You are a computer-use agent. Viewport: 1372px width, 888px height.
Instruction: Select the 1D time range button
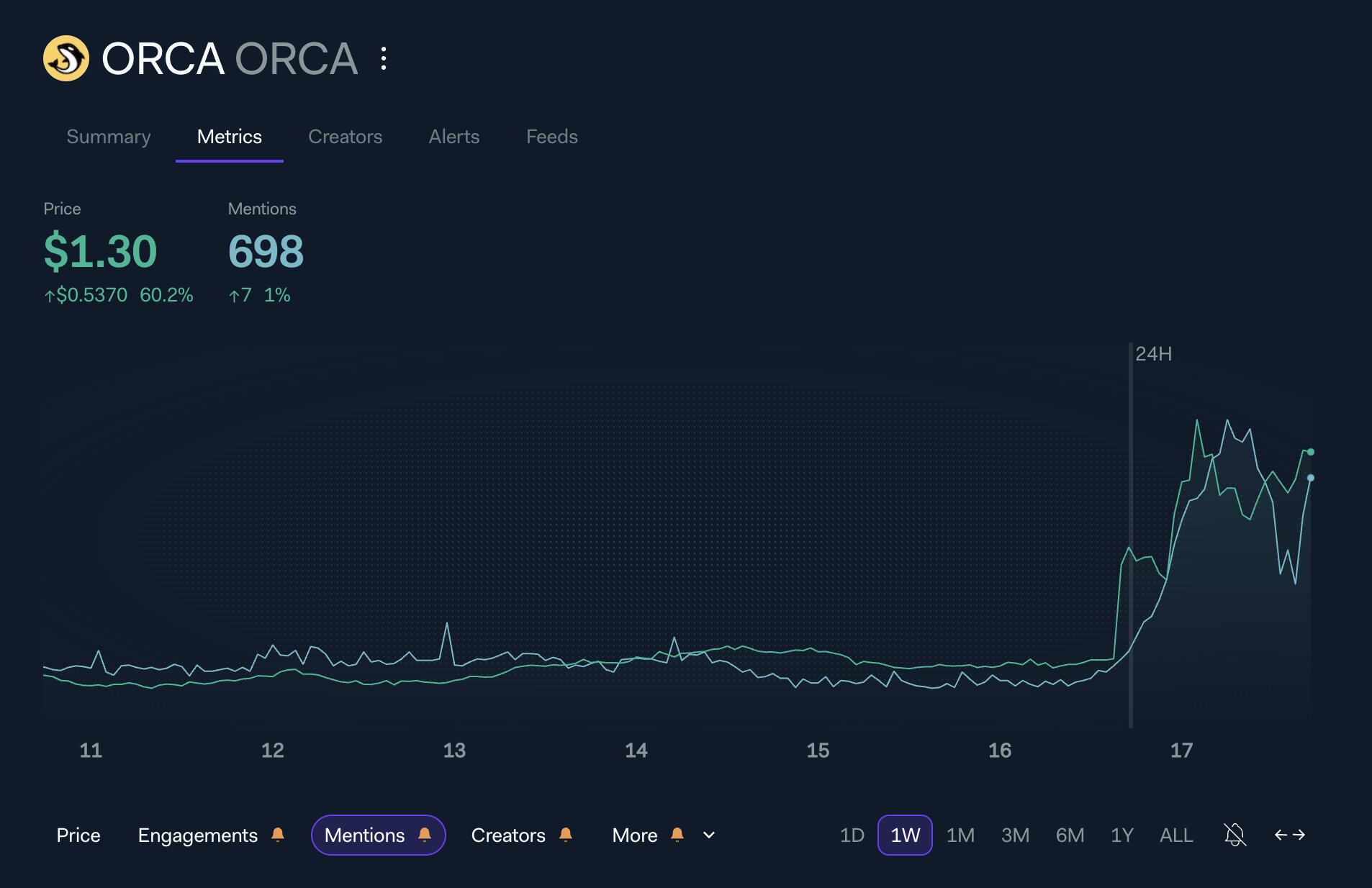[852, 835]
